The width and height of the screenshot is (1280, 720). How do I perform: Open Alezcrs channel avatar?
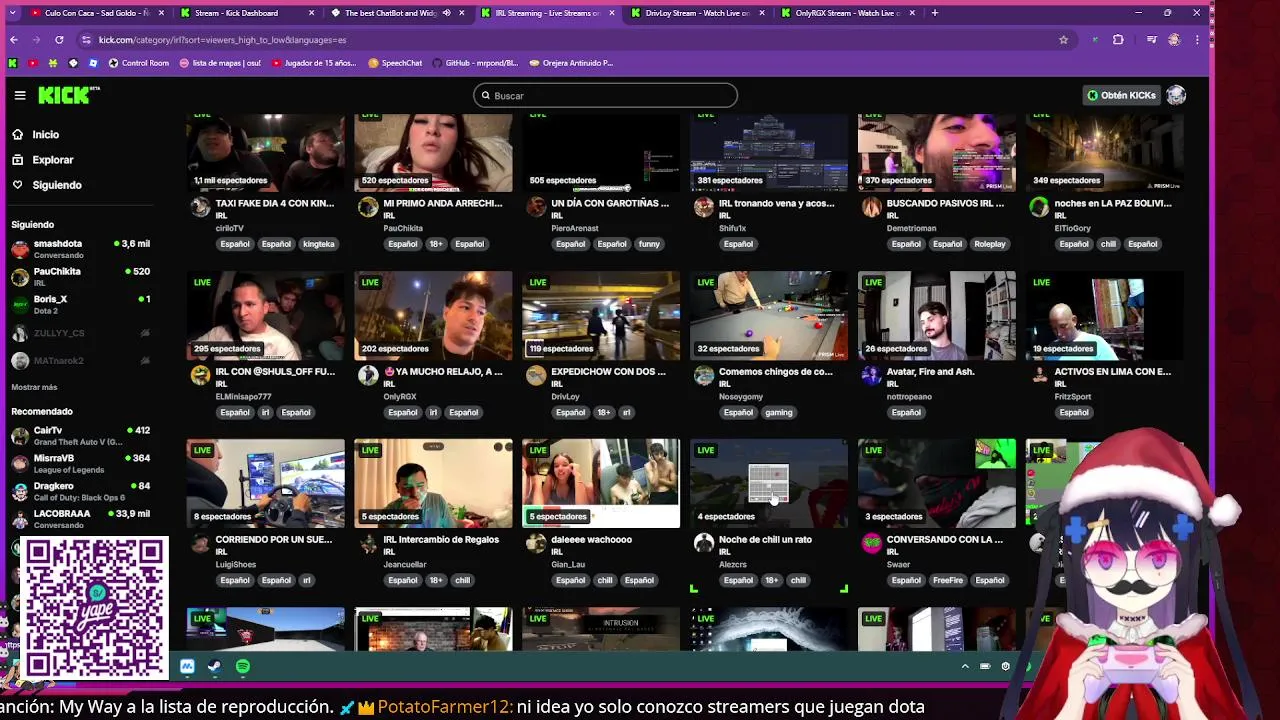tap(704, 543)
